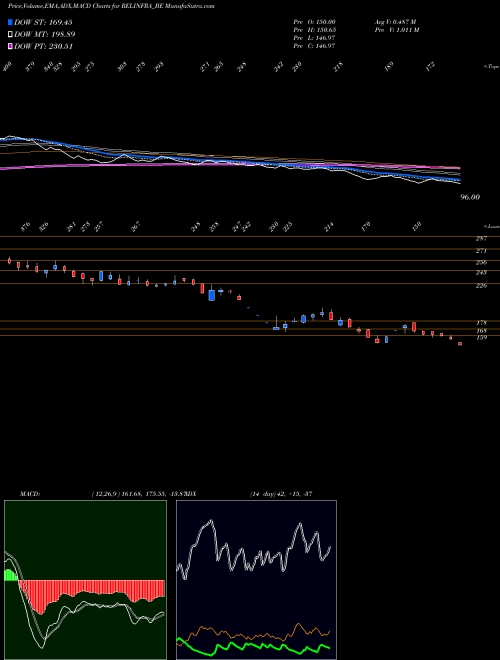Click the Avg V 0.487 M text
500x660 pixels.
tap(395, 22)
